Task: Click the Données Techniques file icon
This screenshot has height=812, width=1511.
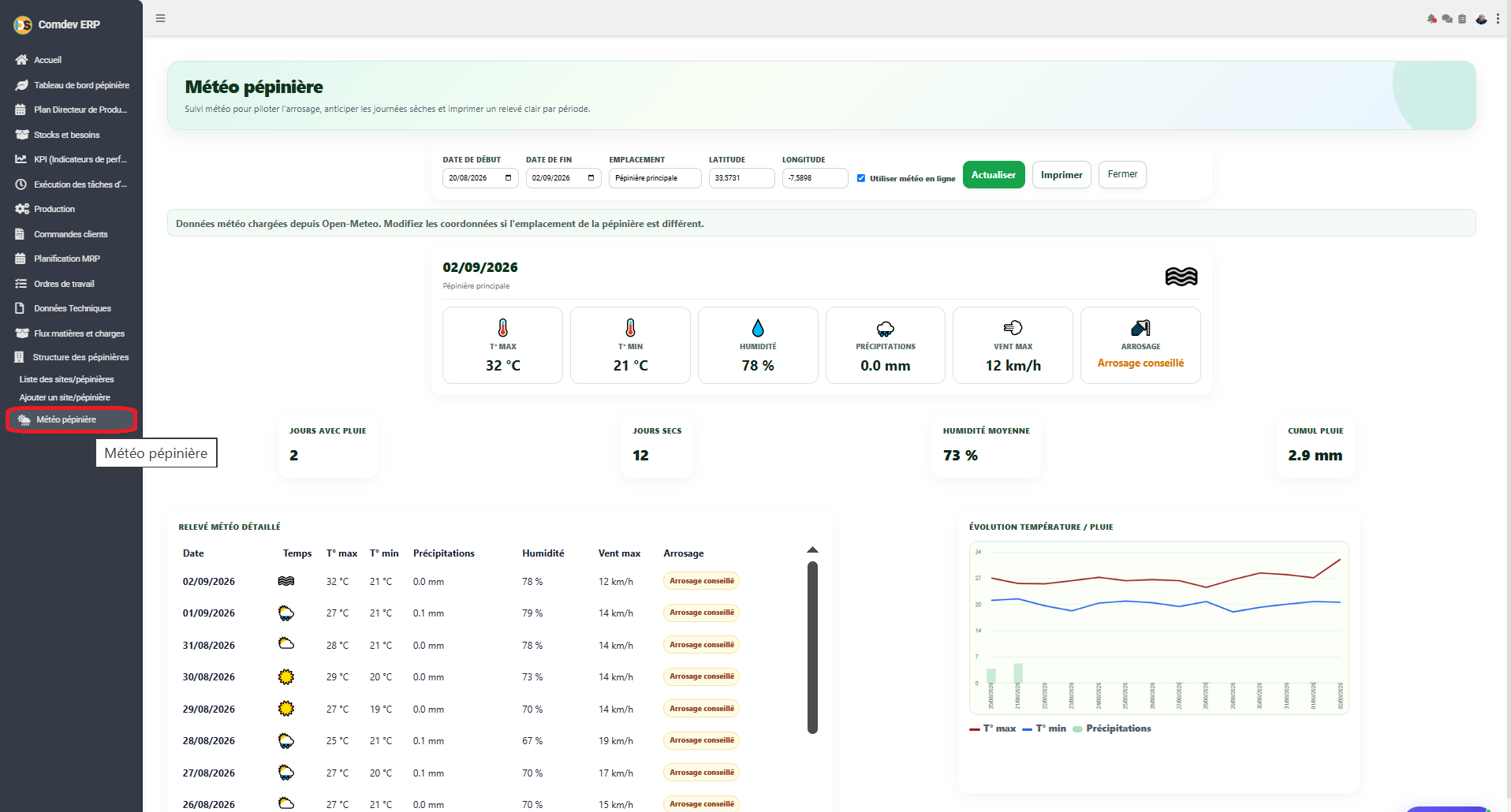Action: [20, 308]
